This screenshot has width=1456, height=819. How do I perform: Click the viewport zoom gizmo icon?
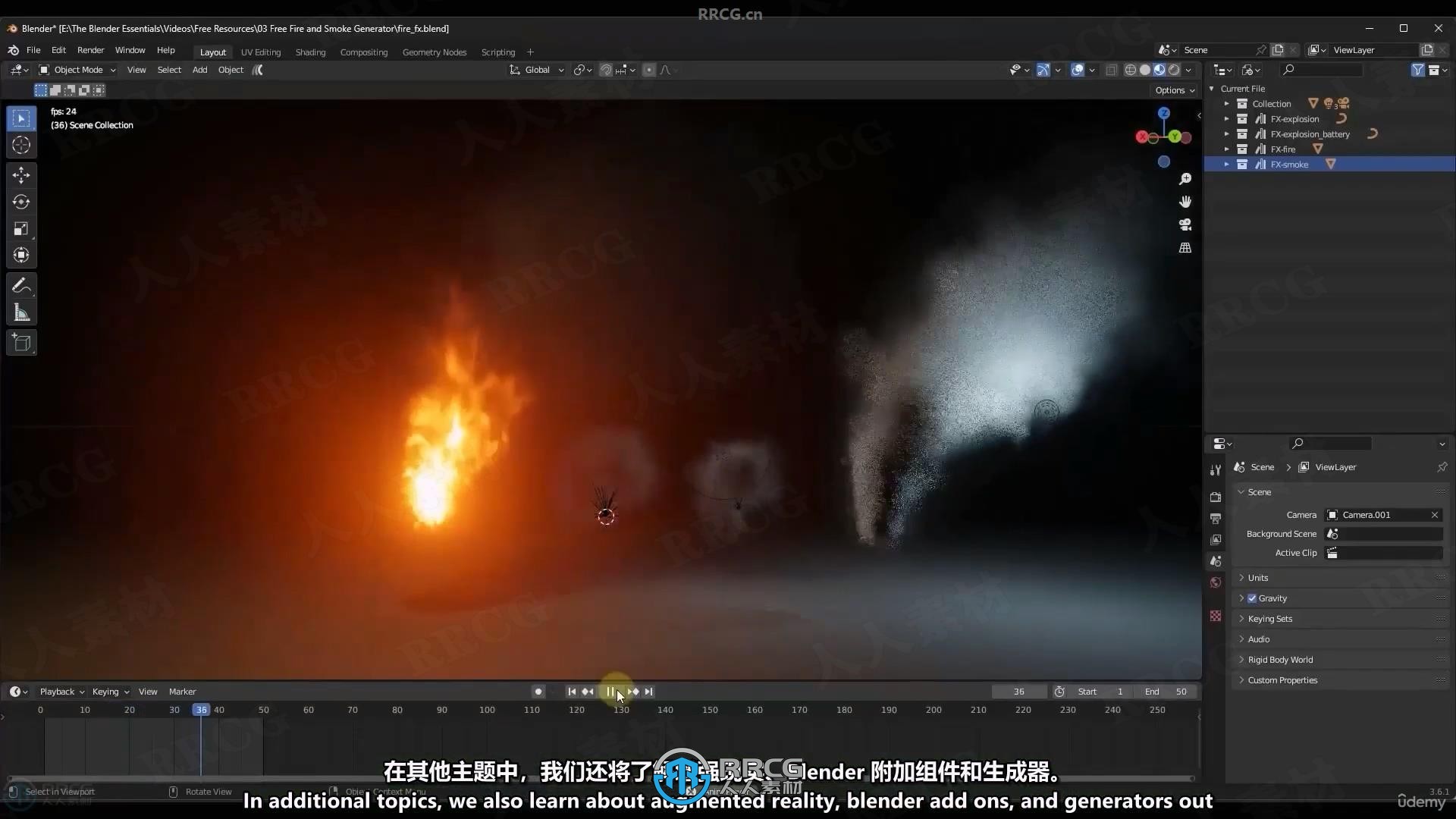[1185, 179]
